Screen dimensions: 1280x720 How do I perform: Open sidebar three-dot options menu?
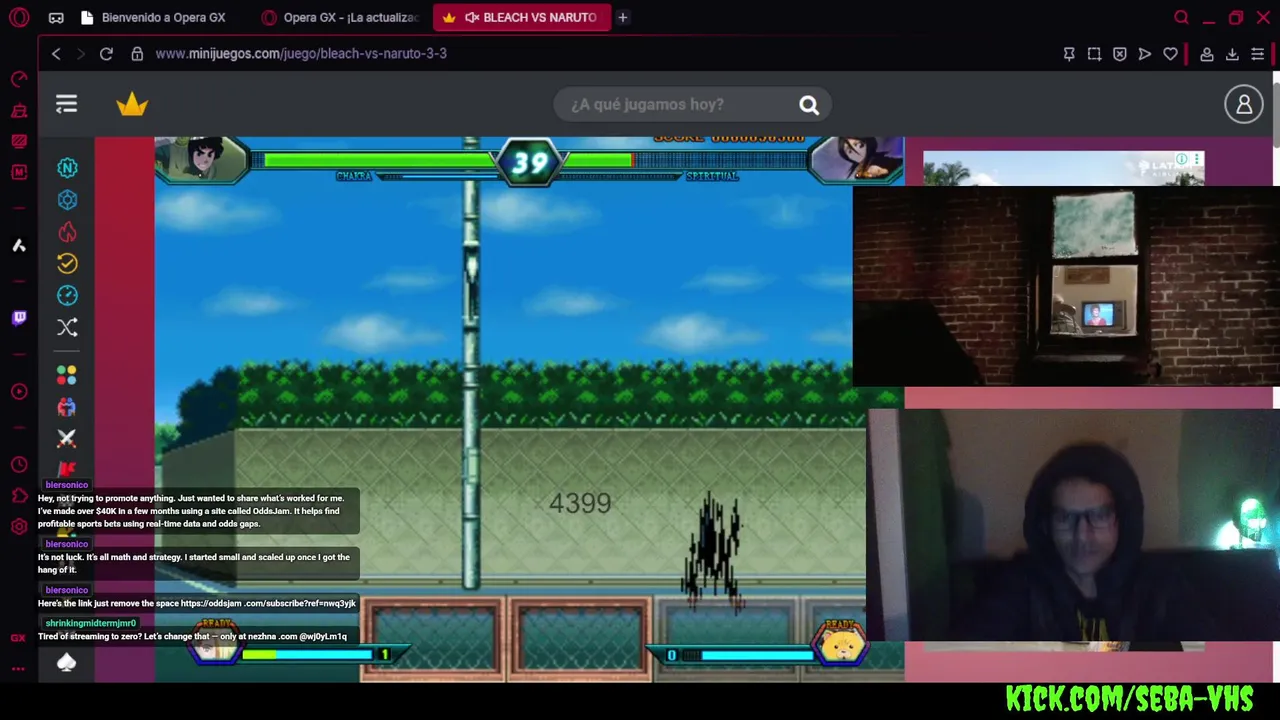pyautogui.click(x=19, y=668)
